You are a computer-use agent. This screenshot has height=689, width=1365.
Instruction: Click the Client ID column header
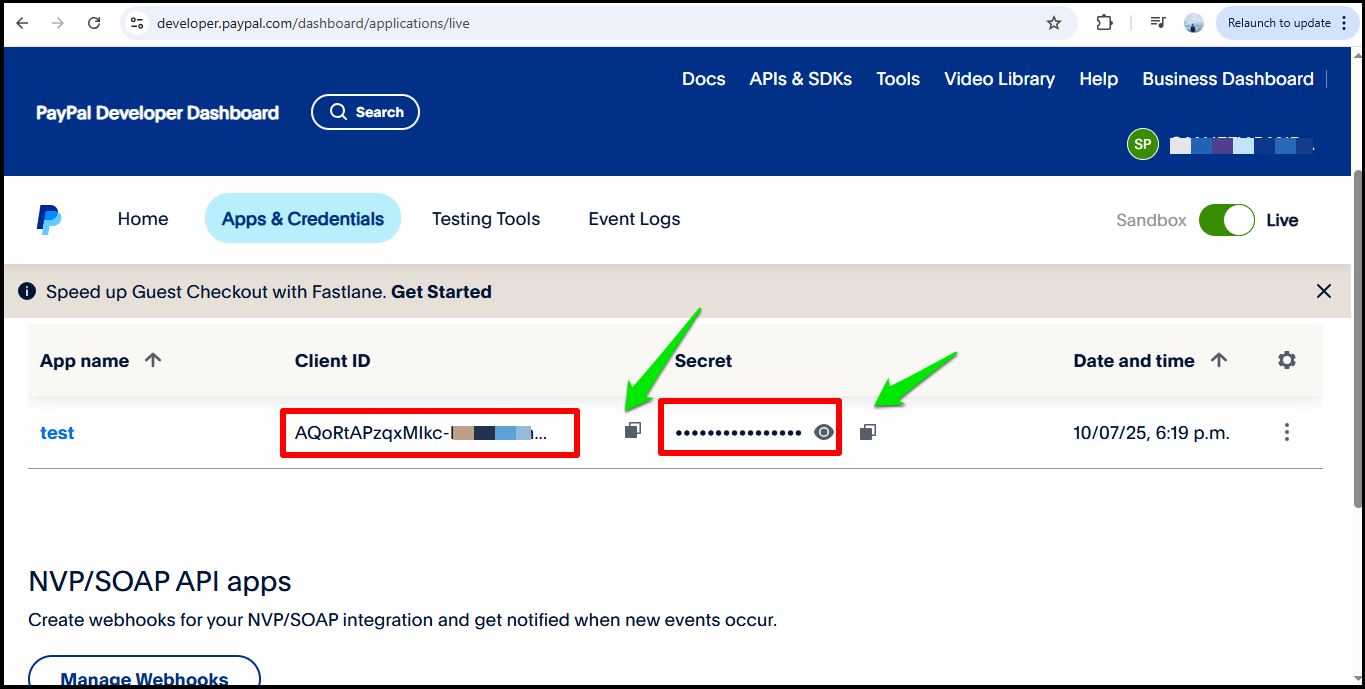[x=333, y=361]
